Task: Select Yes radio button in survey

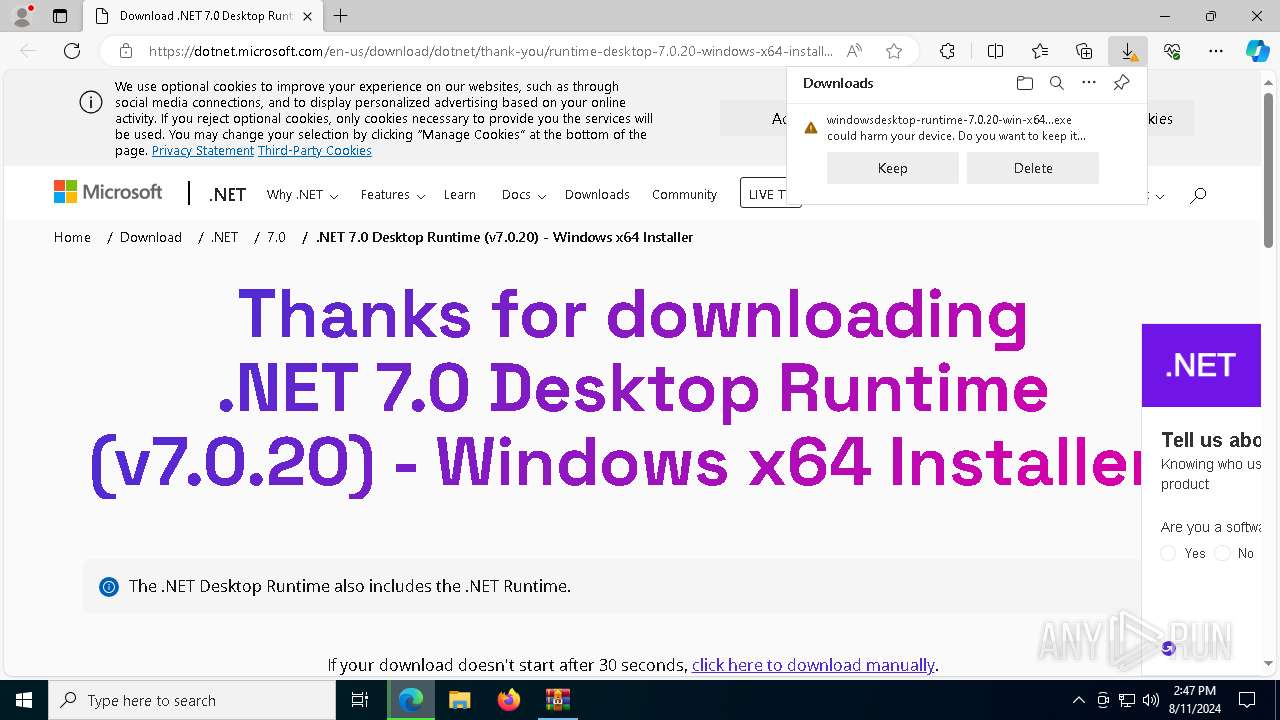Action: coord(1168,553)
